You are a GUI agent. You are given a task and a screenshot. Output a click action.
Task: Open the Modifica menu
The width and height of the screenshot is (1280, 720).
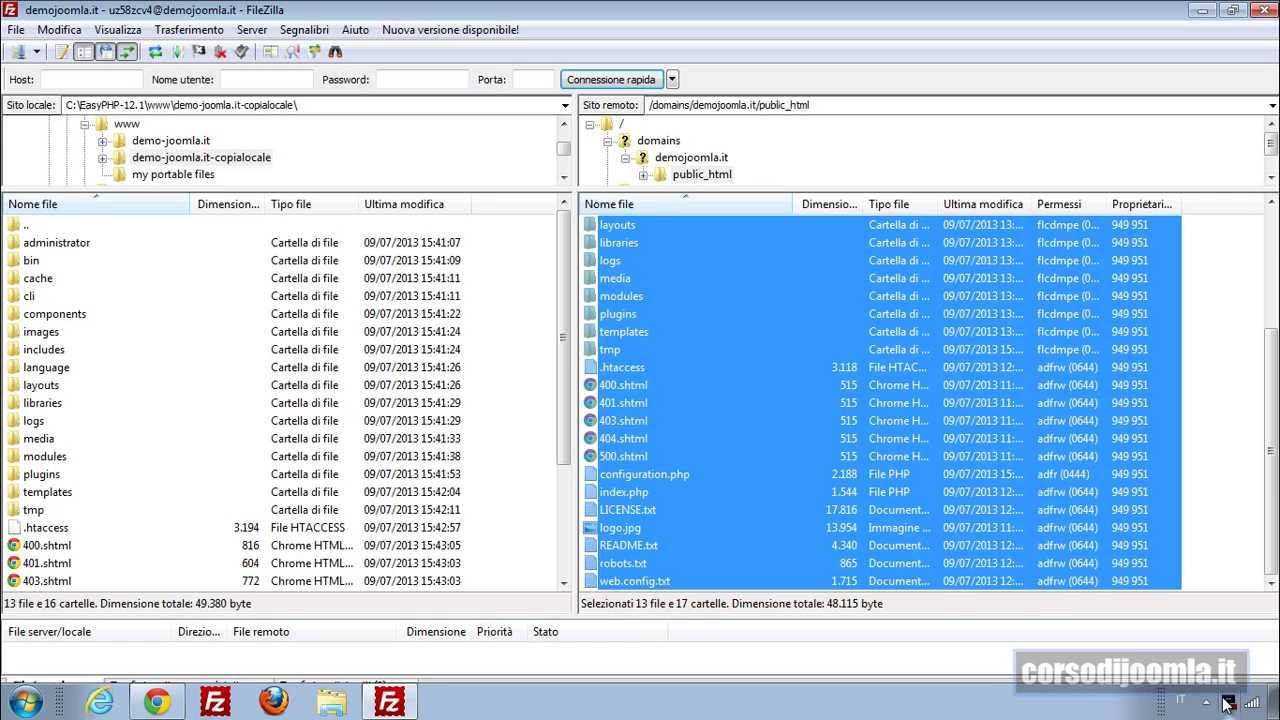59,30
